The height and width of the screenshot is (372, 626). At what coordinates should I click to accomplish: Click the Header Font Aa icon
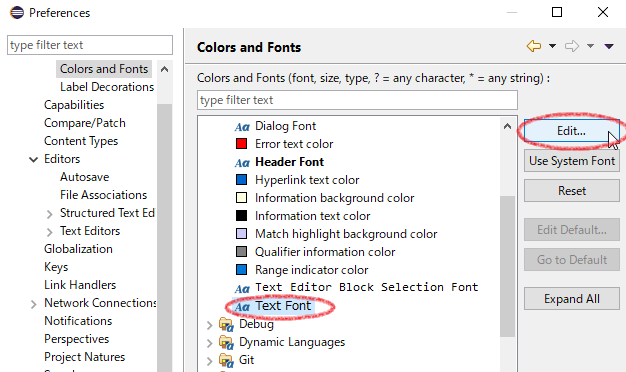pyautogui.click(x=242, y=162)
